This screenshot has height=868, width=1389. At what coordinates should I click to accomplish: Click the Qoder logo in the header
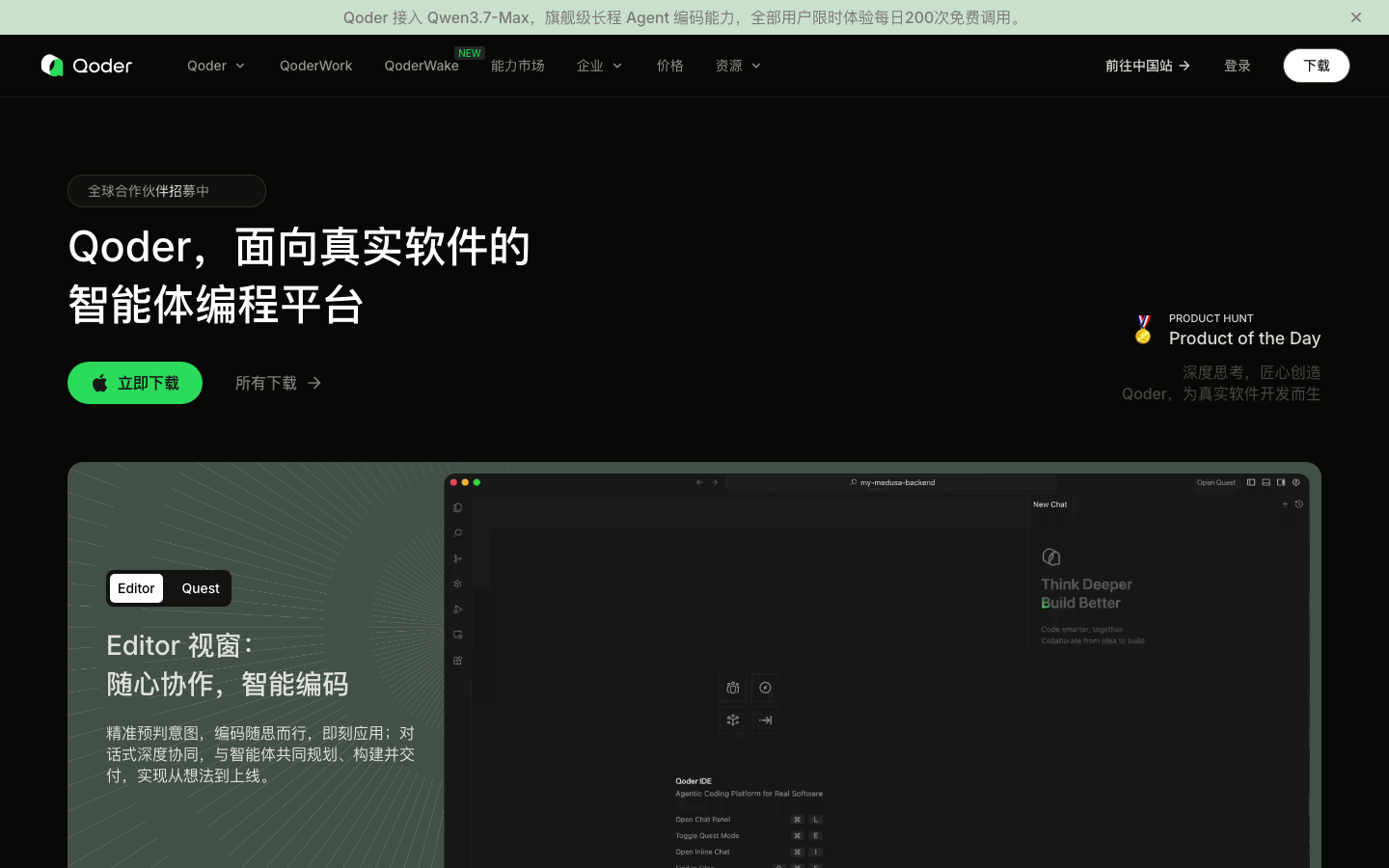coord(87,66)
